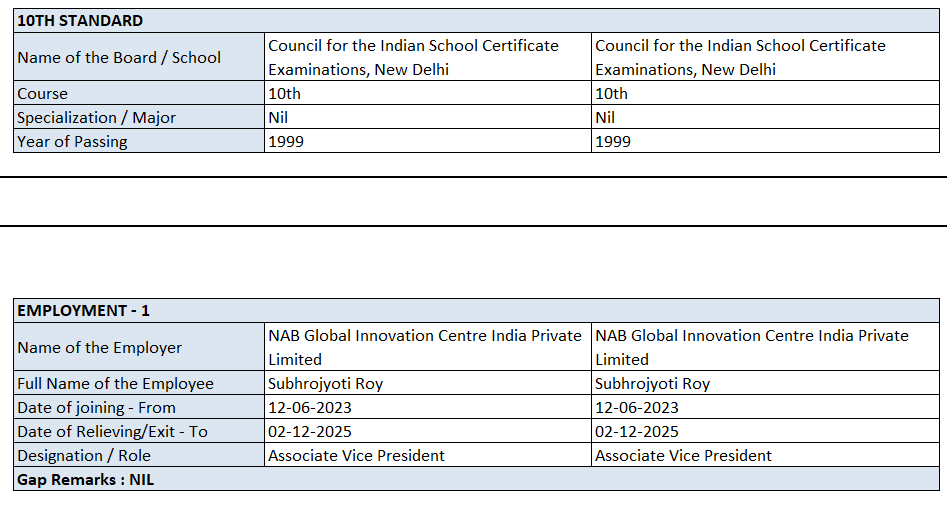Click 12-06-2023 in the middle column
947x506 pixels.
310,408
